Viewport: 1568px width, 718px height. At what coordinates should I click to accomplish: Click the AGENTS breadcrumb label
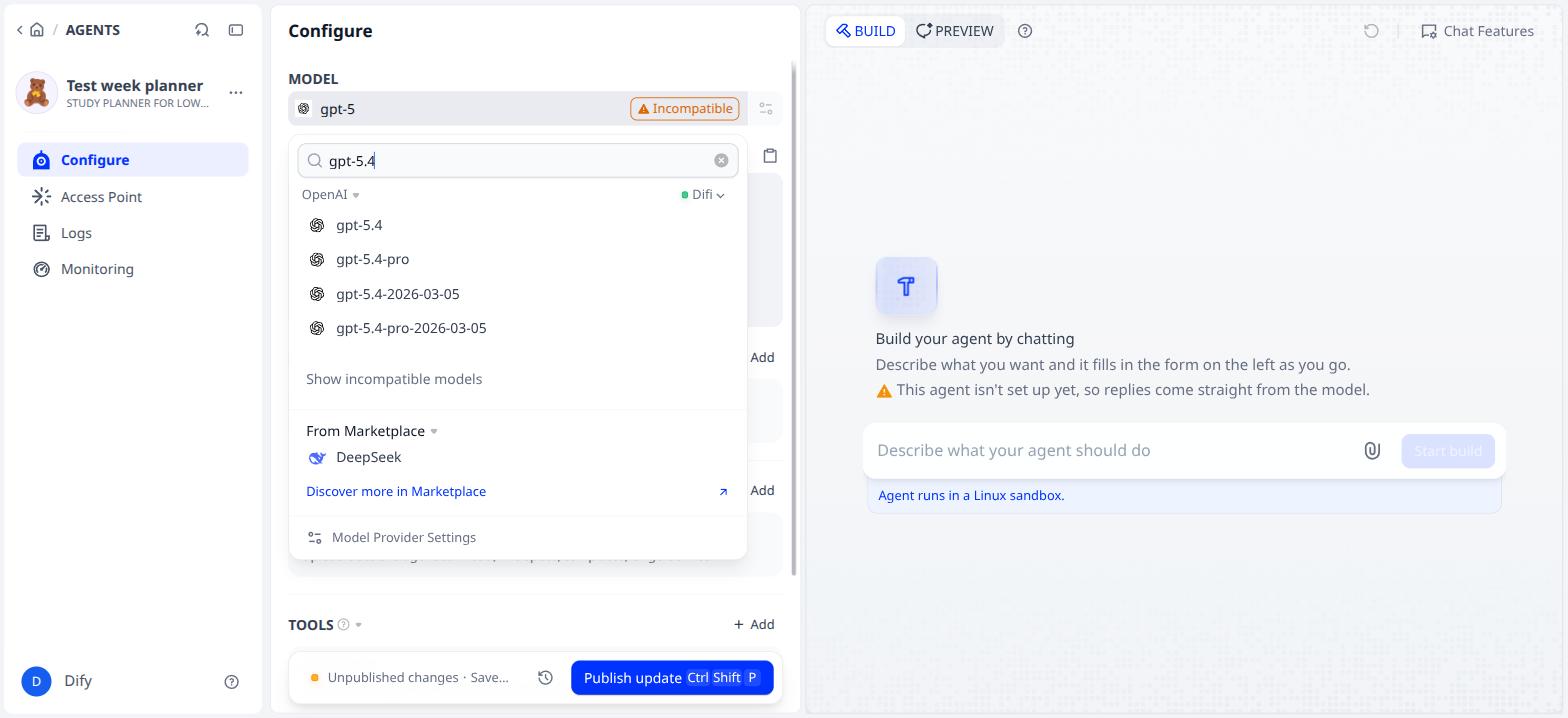[x=93, y=30]
